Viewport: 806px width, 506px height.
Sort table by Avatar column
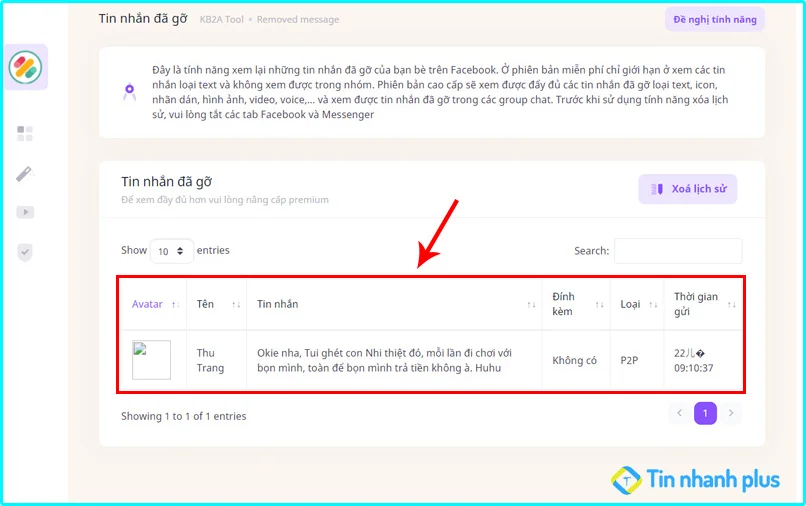click(155, 304)
